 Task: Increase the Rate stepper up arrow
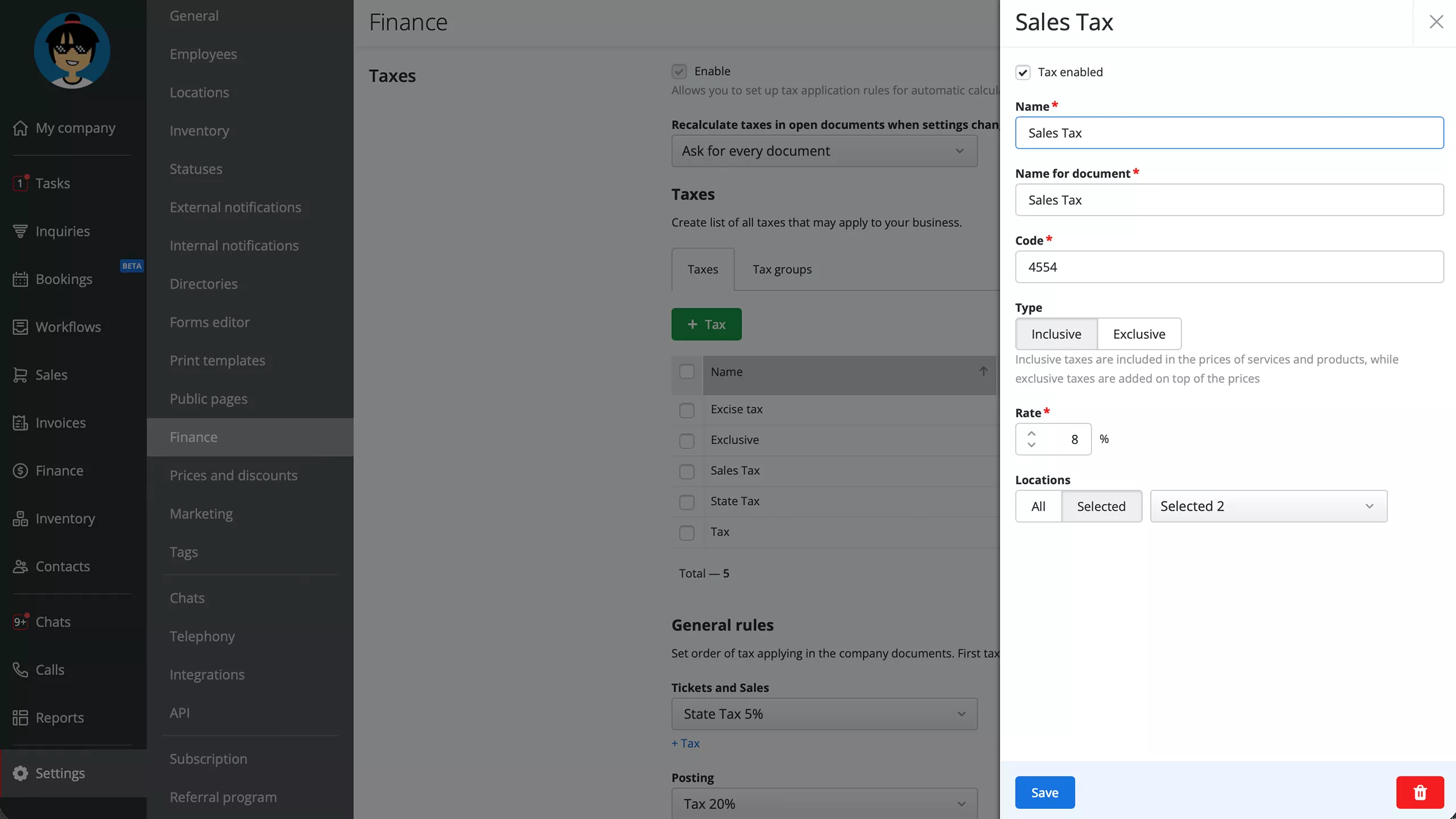click(1031, 433)
